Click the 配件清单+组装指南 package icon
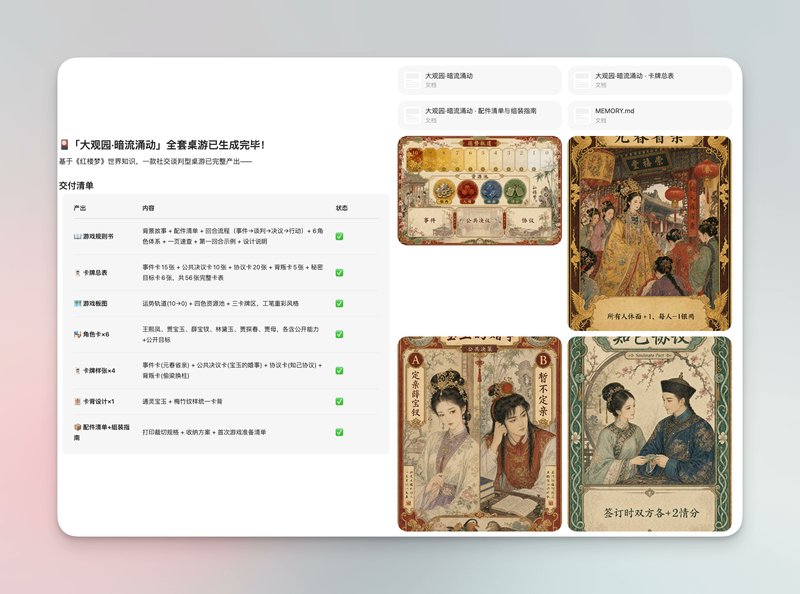 pyautogui.click(x=78, y=427)
